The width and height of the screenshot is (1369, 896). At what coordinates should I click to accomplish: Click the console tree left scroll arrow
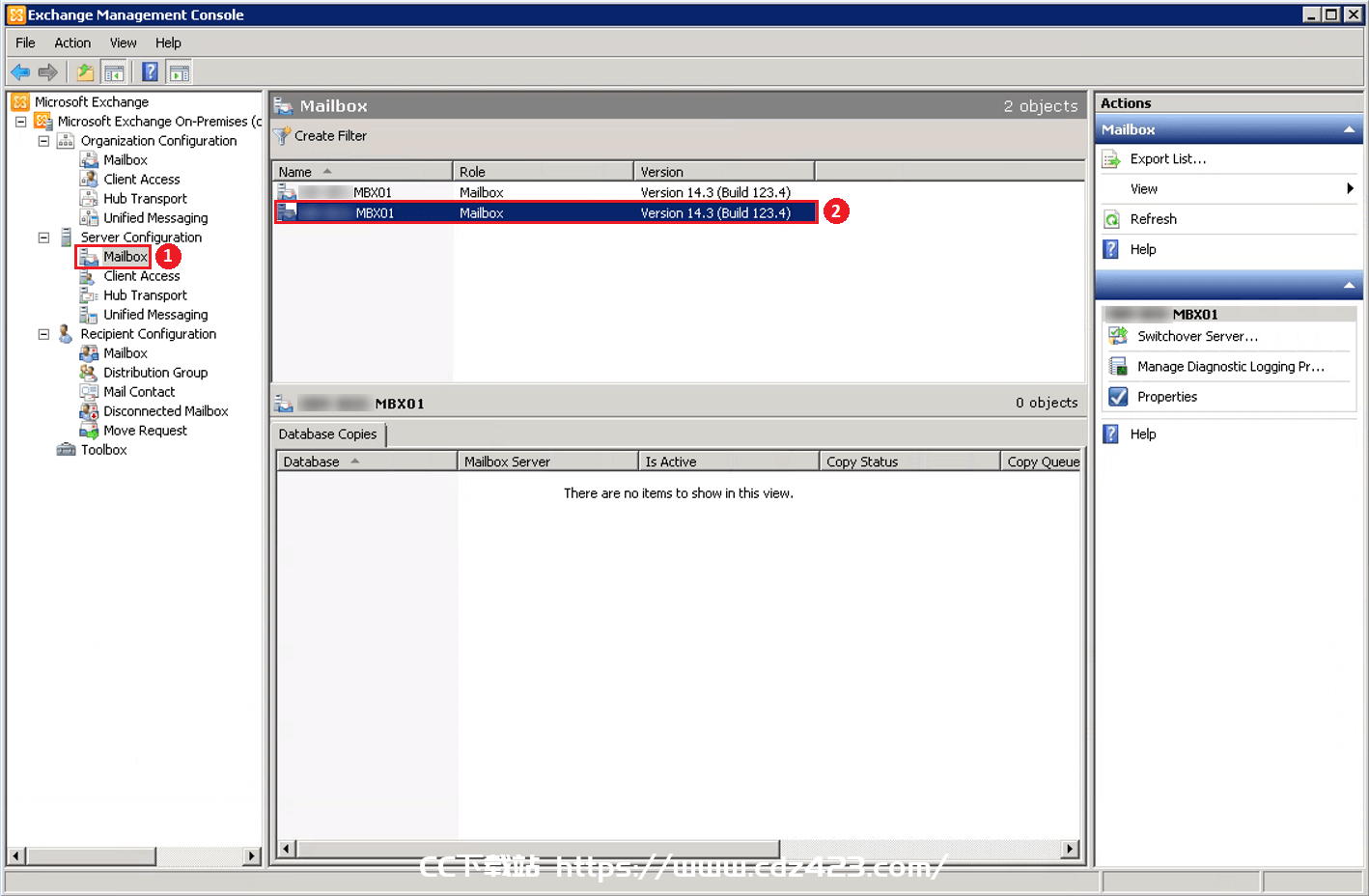pyautogui.click(x=16, y=856)
